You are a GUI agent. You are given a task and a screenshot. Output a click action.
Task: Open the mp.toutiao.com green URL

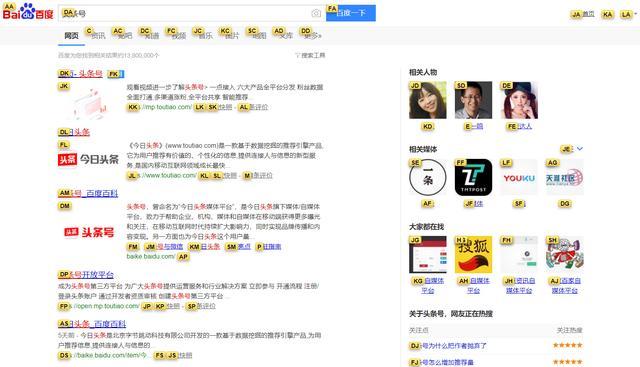click(160, 107)
